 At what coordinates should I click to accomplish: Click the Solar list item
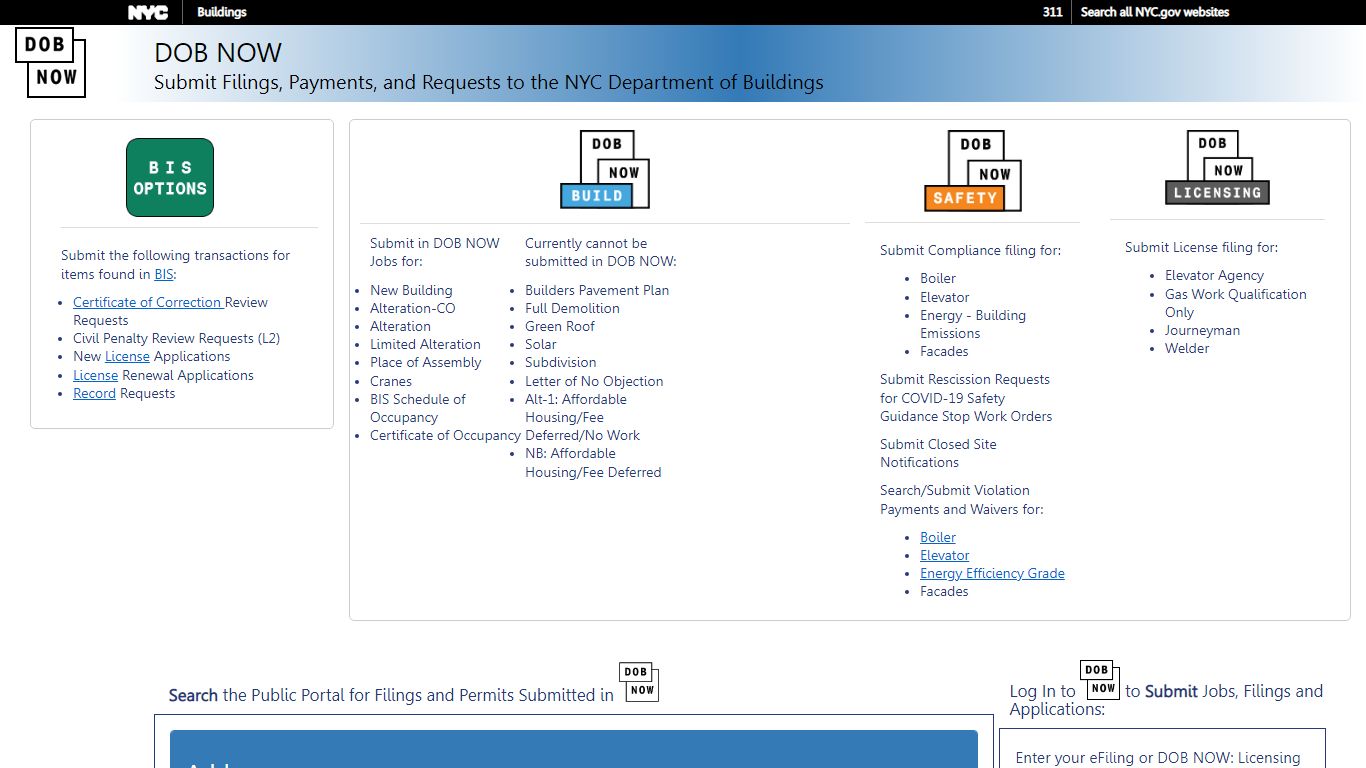pyautogui.click(x=541, y=344)
